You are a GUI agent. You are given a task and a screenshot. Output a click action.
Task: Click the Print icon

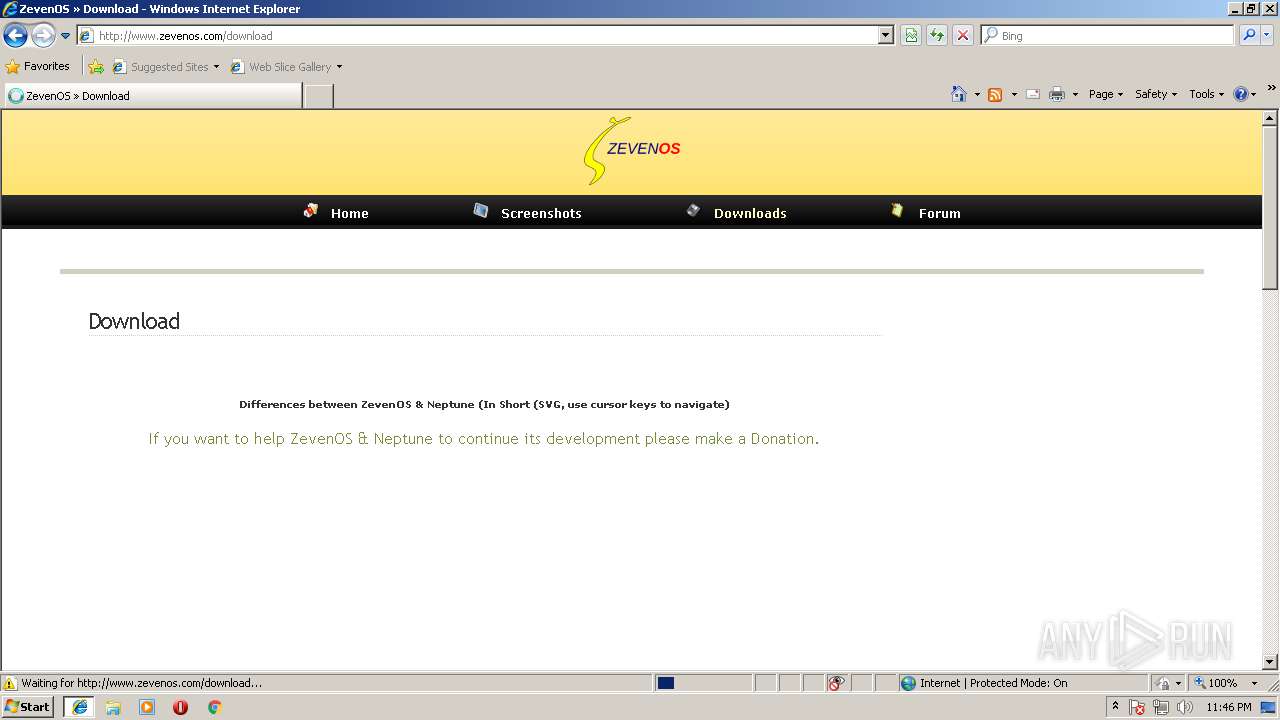pyautogui.click(x=1057, y=94)
